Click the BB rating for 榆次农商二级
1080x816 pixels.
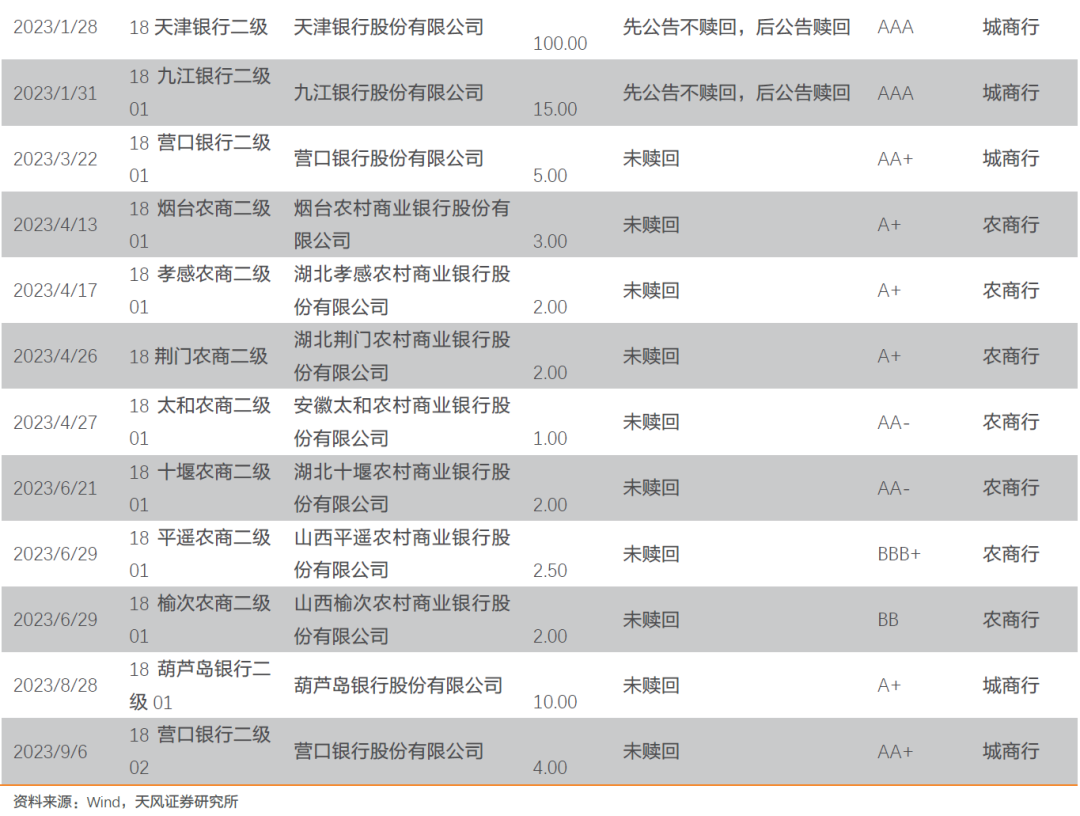coord(888,619)
